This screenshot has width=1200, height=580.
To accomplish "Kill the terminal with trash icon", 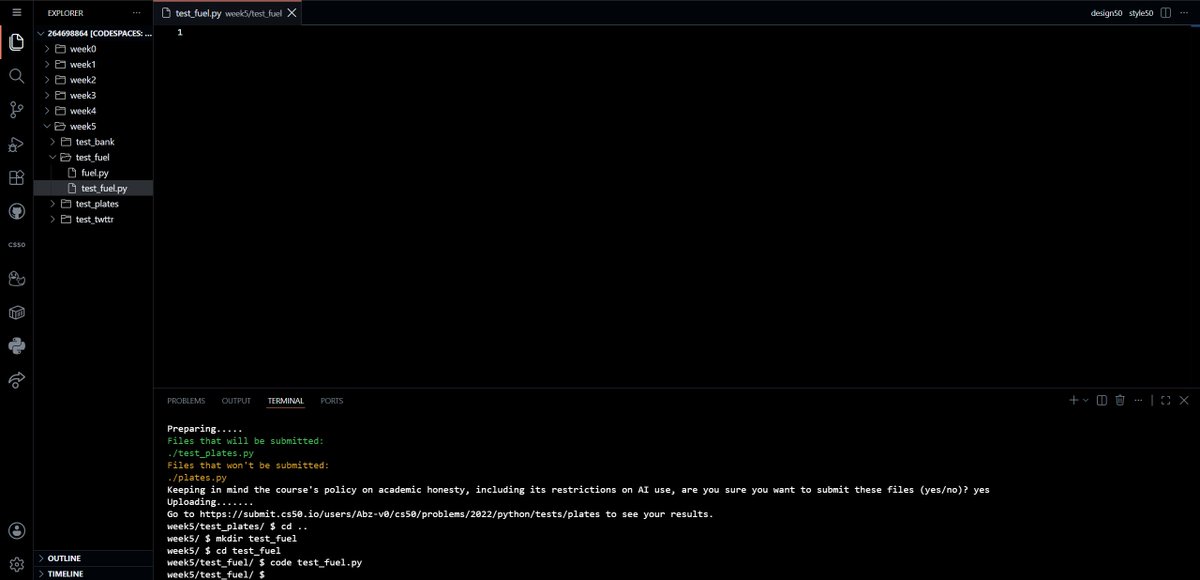I will tap(1120, 400).
